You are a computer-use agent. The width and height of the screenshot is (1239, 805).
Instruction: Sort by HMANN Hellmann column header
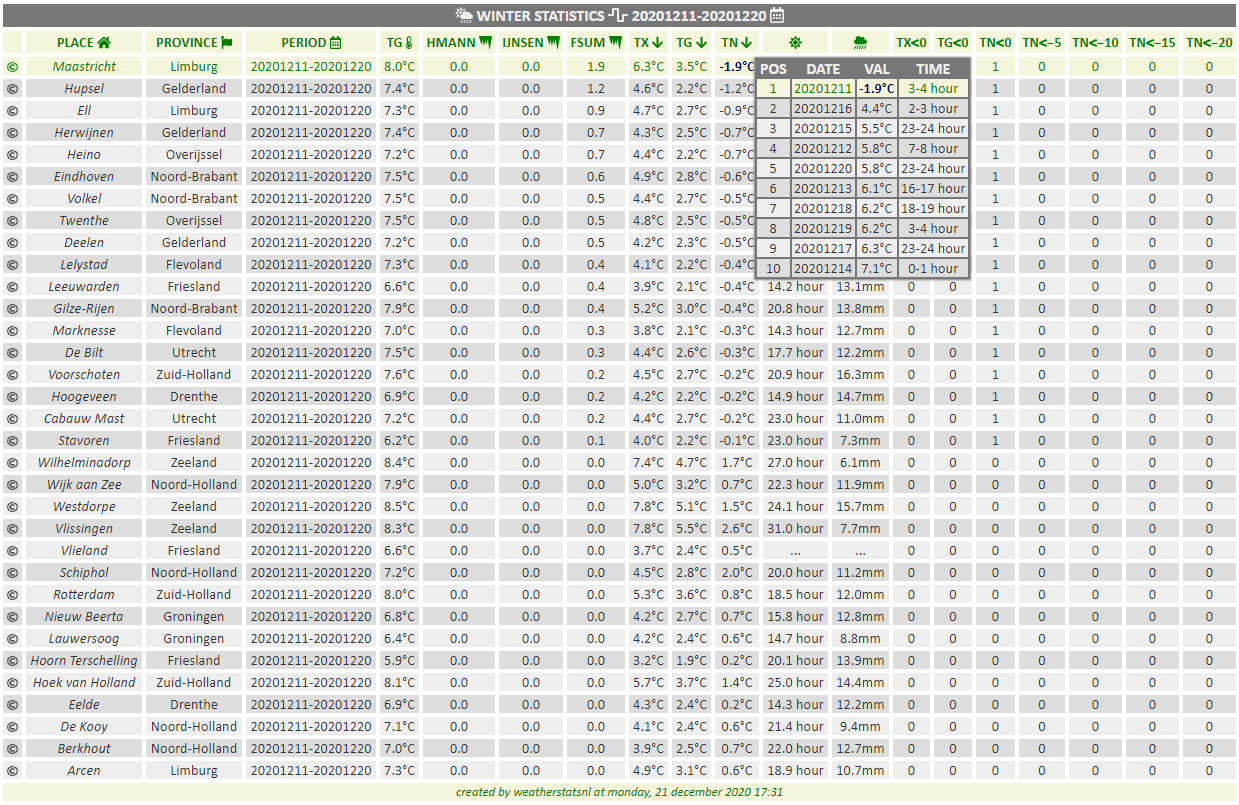(459, 43)
